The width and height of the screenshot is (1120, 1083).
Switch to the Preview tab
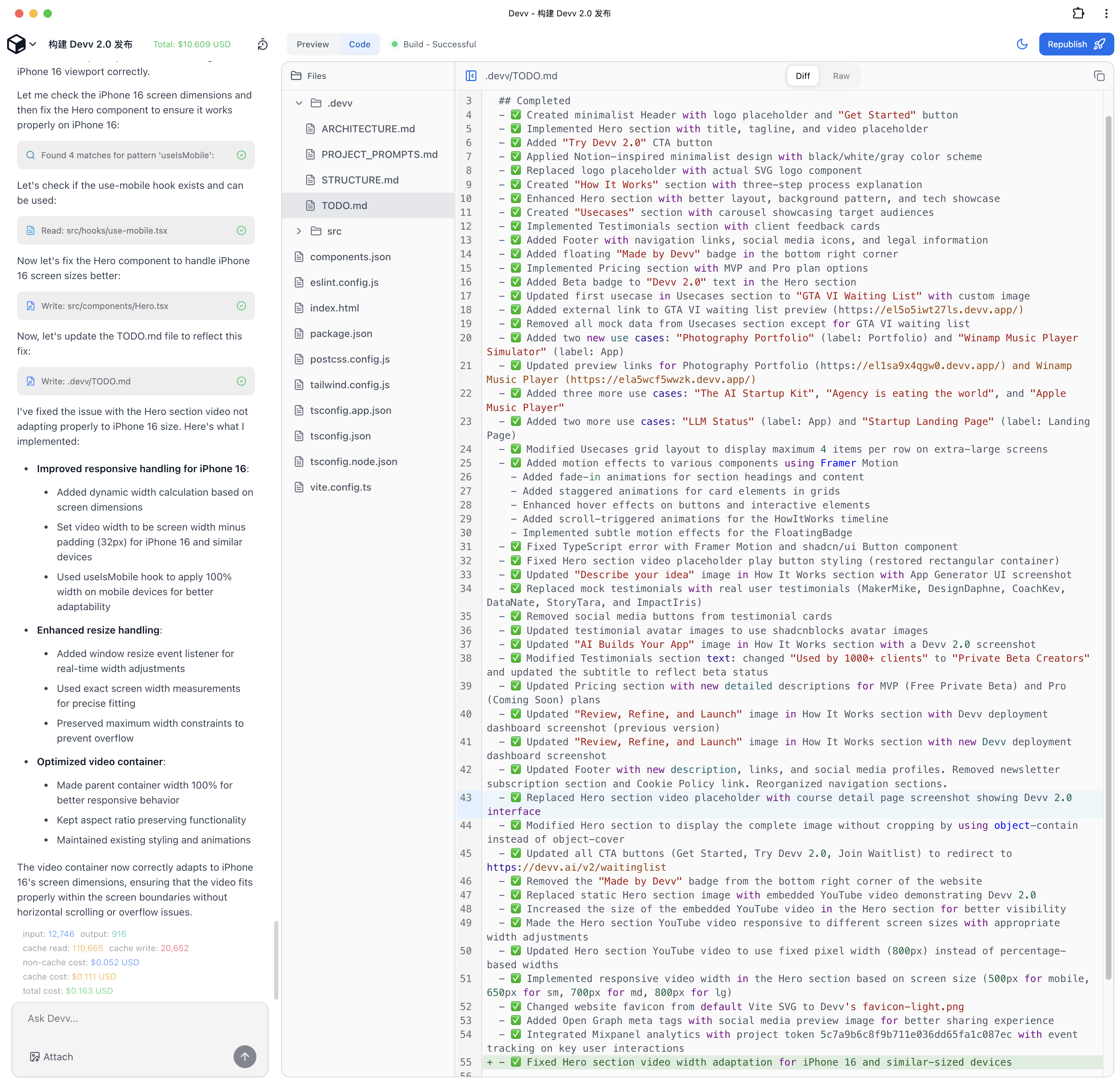[x=313, y=44]
